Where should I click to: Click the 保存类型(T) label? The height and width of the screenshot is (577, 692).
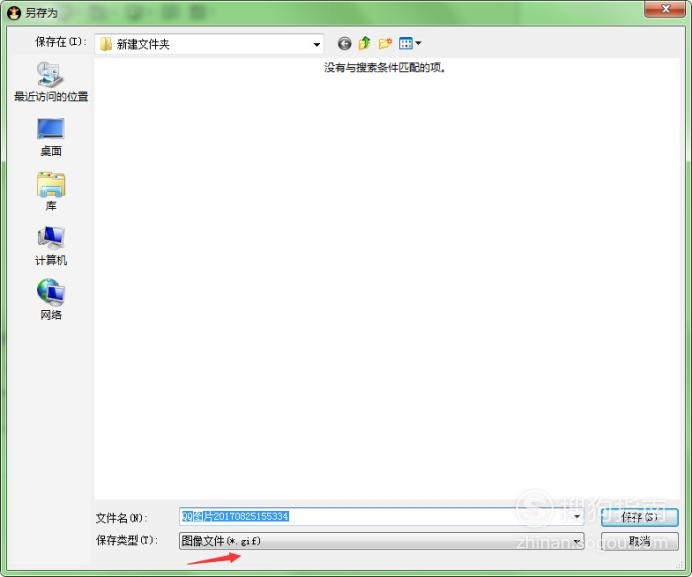pyautogui.click(x=126, y=541)
